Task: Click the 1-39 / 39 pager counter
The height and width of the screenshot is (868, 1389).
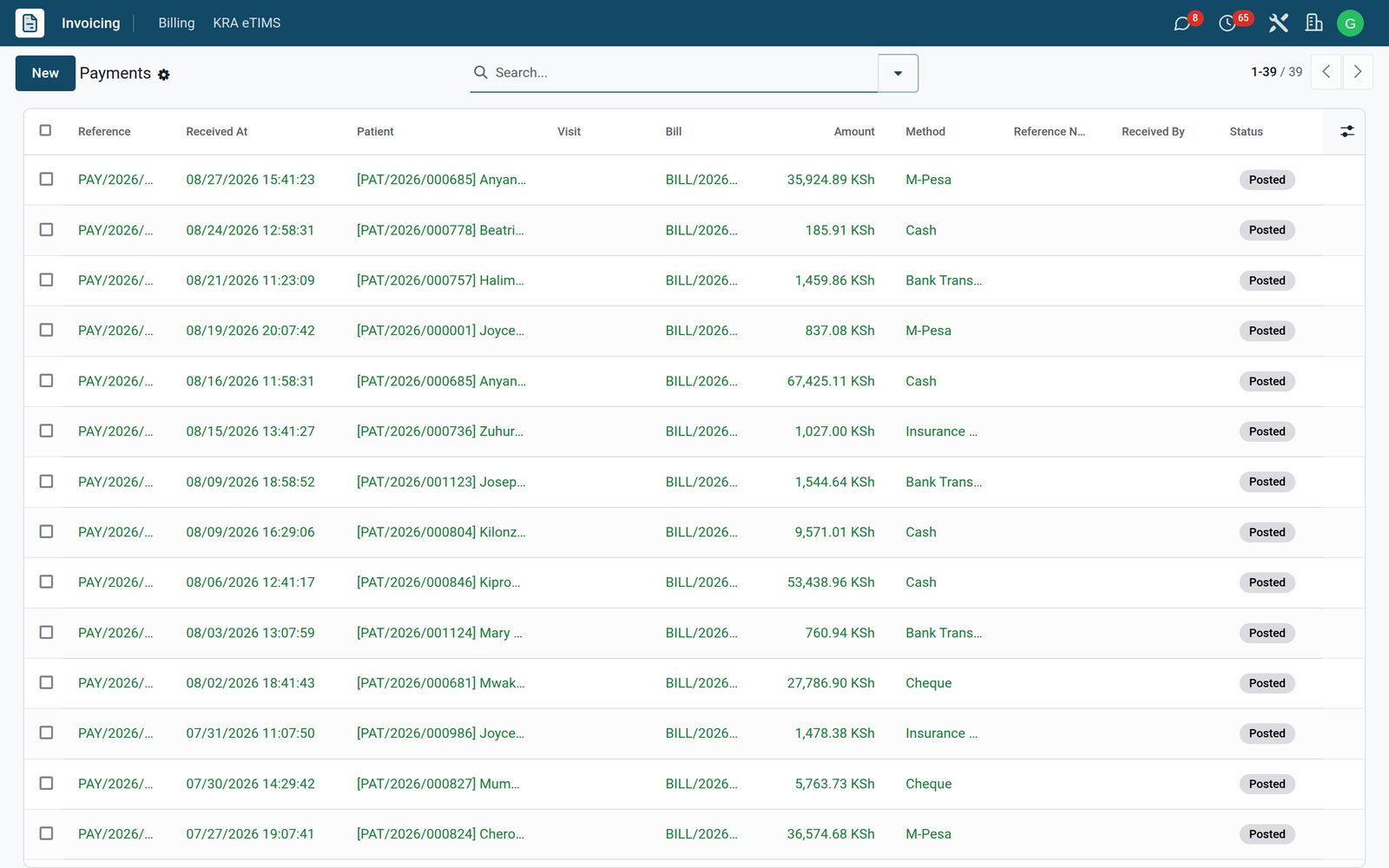Action: point(1276,72)
